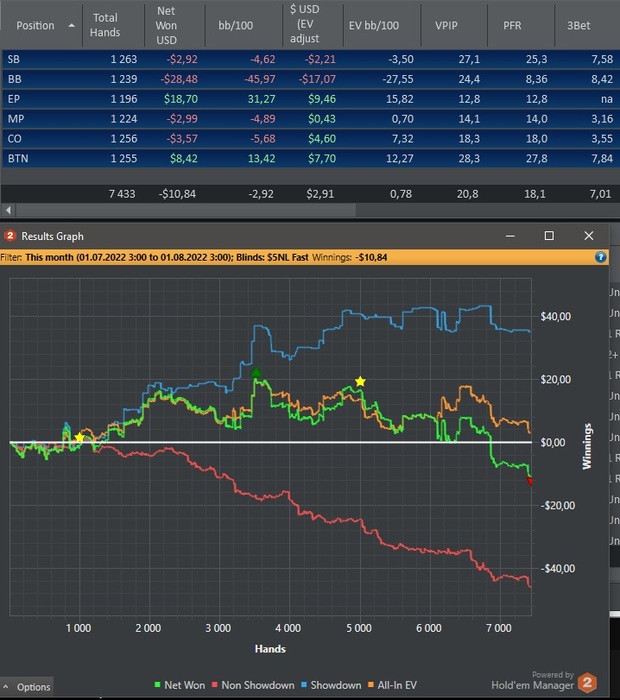Viewport: 620px width, 700px height.
Task: Click the filter description text in orange bar
Action: click(166, 257)
